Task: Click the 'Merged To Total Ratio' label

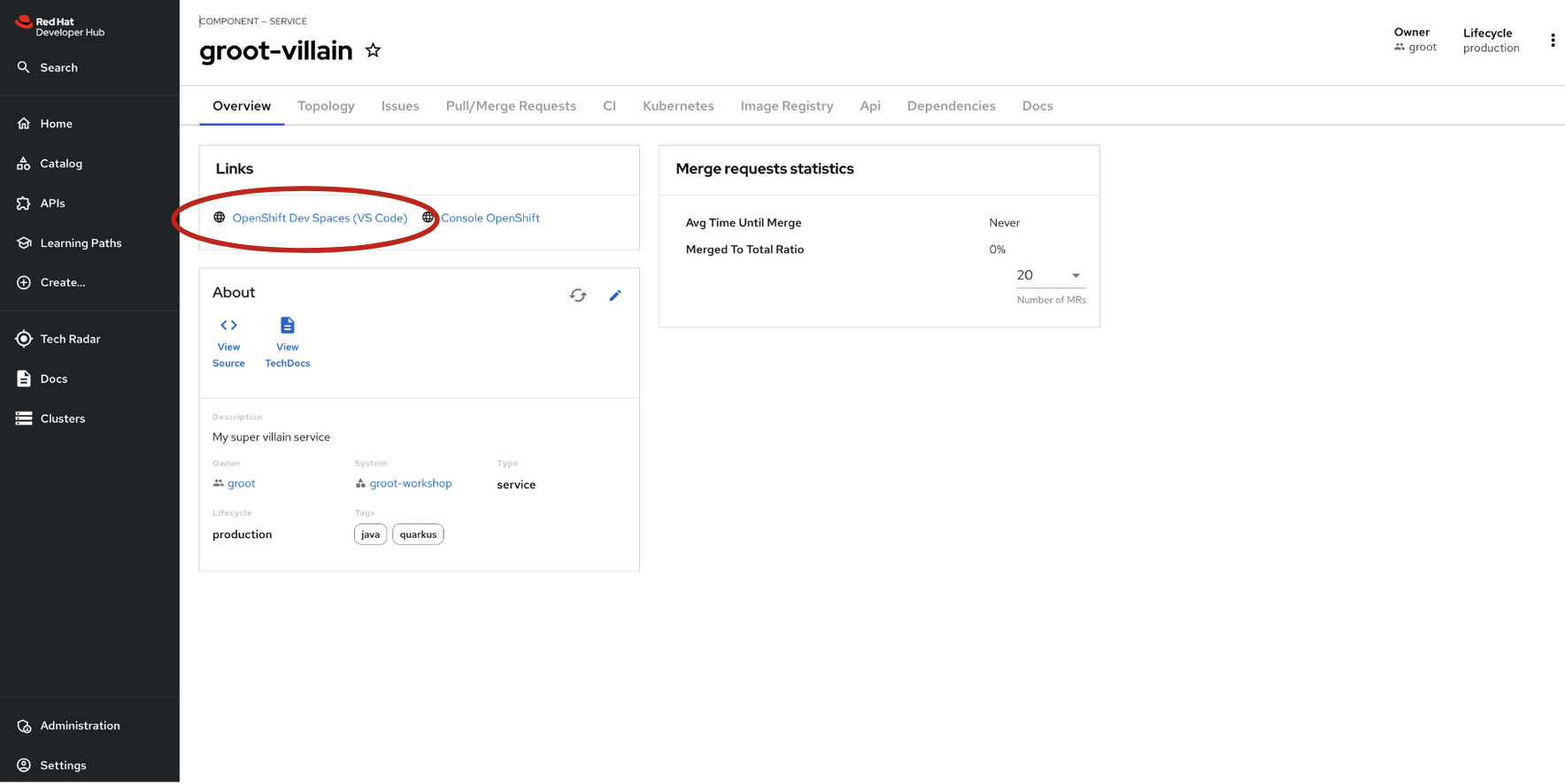Action: click(x=744, y=250)
